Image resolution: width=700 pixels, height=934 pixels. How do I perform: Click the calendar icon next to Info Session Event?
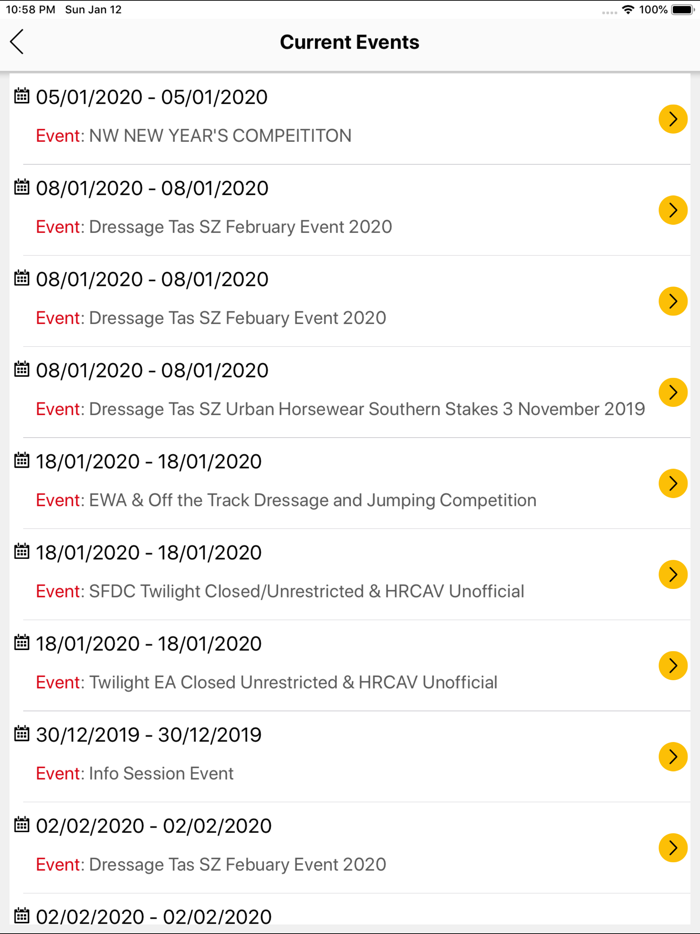point(20,734)
